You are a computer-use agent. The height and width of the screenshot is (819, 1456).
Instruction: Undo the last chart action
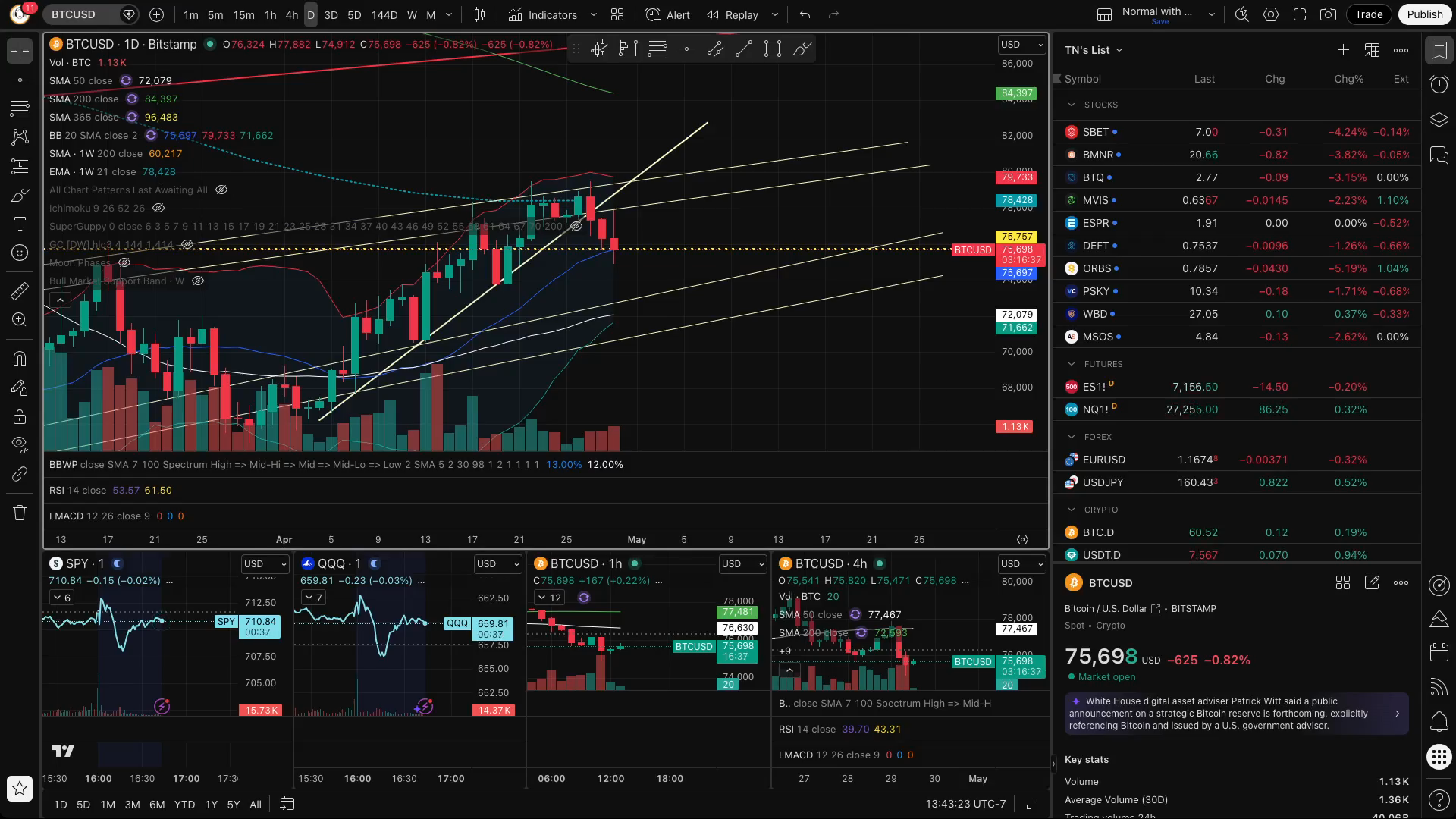pos(805,14)
